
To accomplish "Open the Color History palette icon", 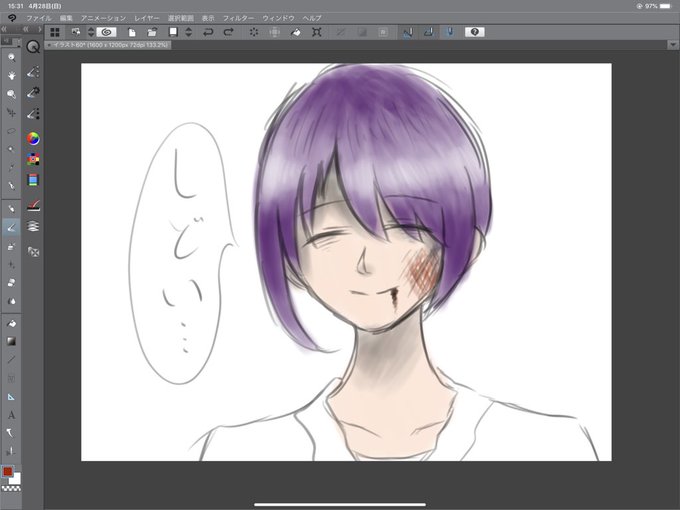I will (33, 180).
